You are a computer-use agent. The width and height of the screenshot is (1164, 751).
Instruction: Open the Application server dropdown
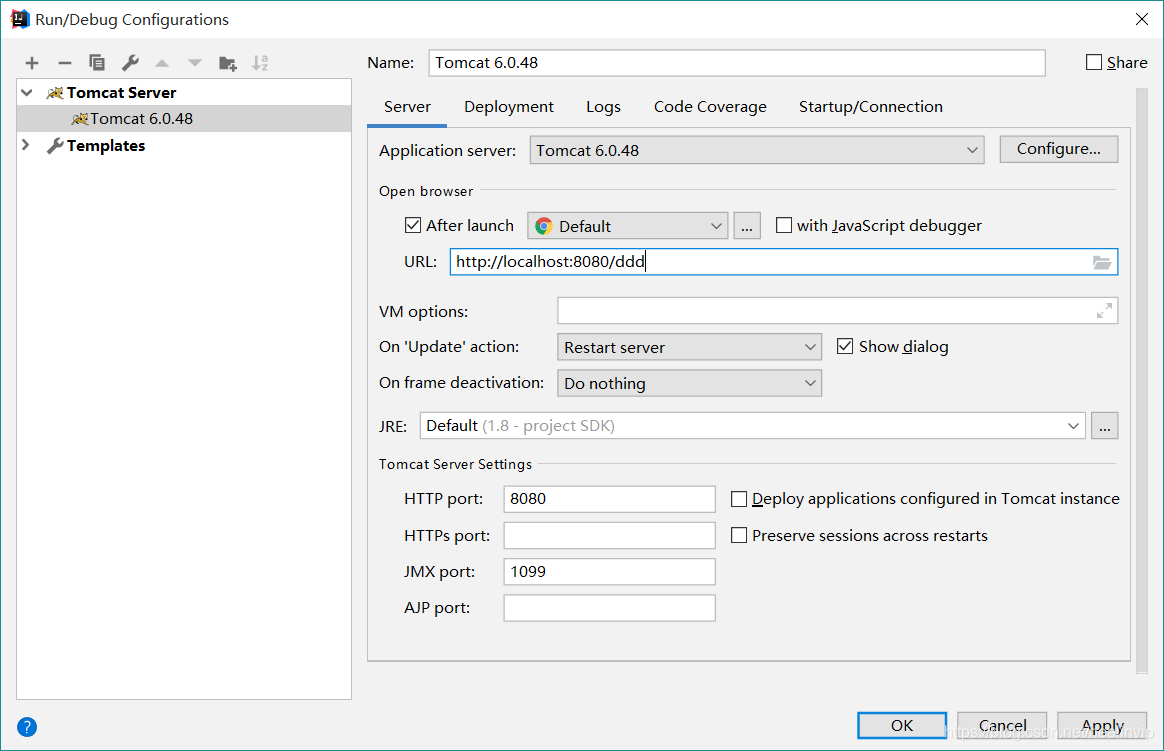tap(756, 150)
